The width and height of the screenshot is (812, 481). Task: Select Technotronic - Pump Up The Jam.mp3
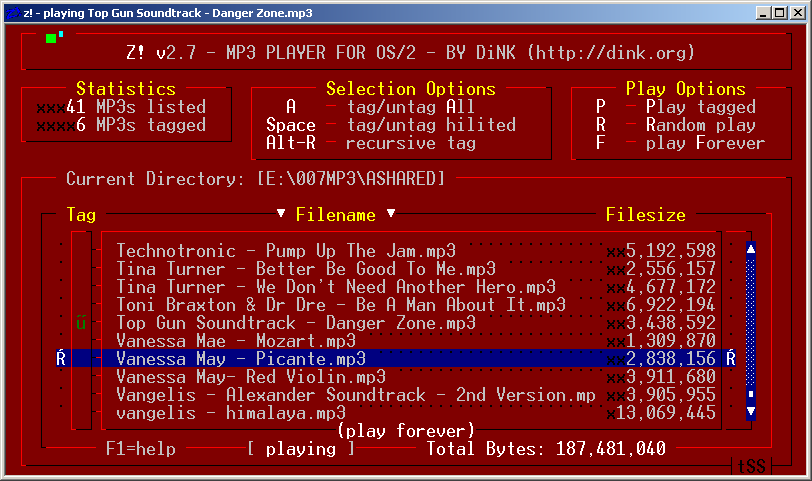286,251
